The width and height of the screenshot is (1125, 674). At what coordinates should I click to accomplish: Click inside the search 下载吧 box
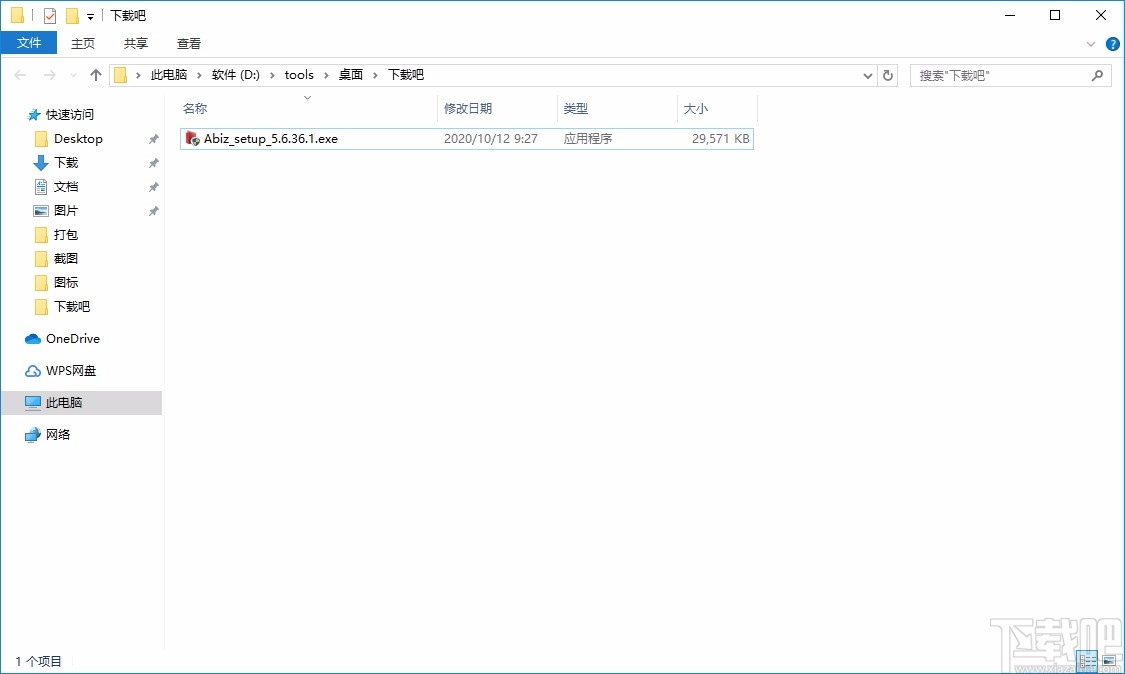[x=1000, y=74]
